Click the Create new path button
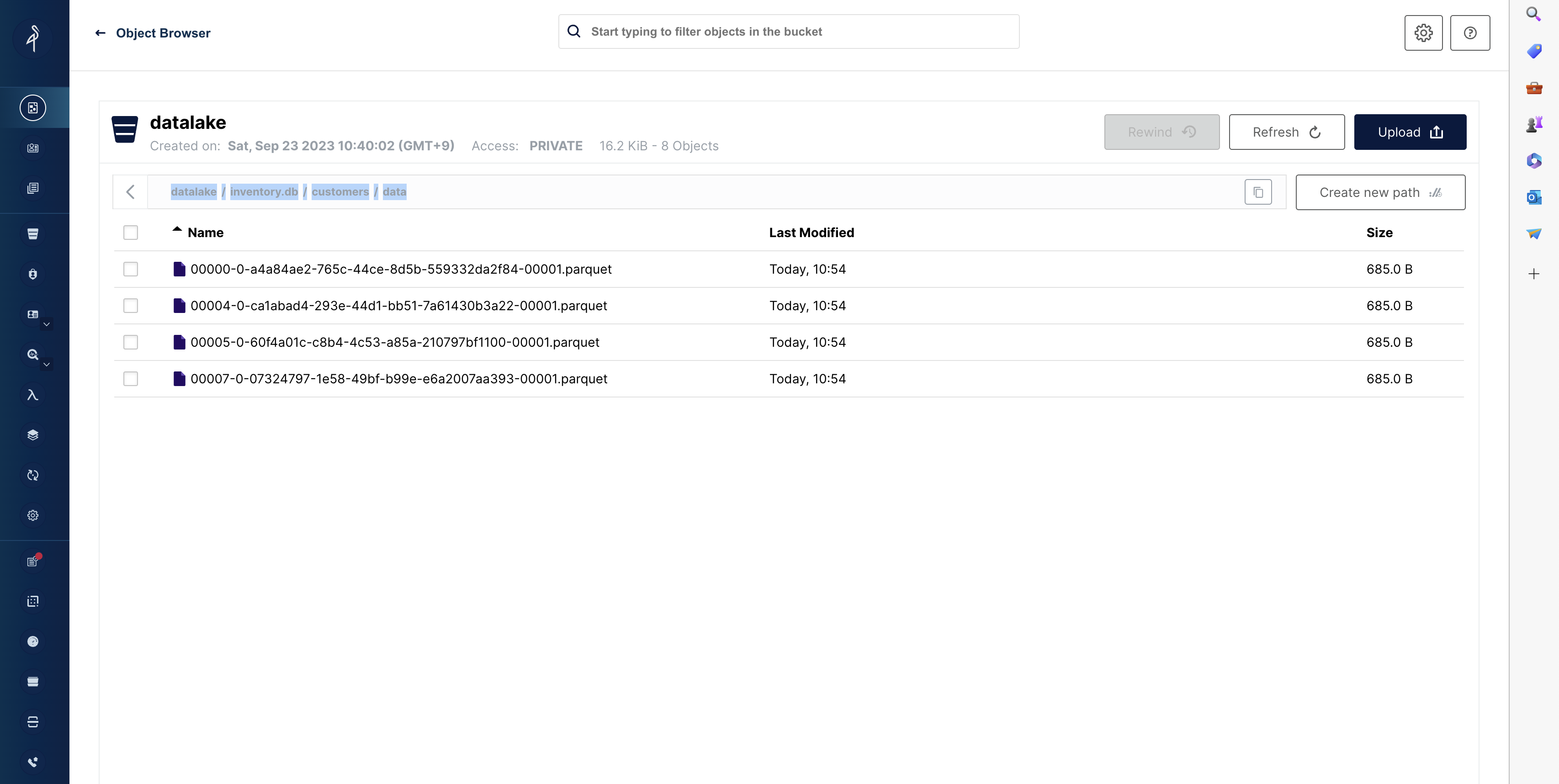1559x784 pixels. click(1380, 192)
